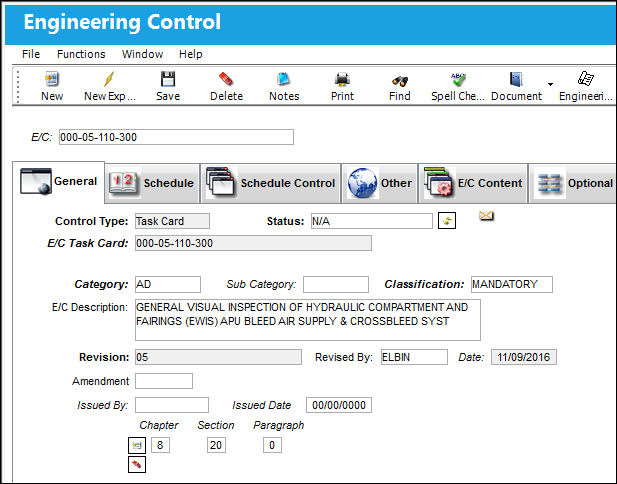
Task: Switch to the Schedule Control tab
Action: (270, 183)
